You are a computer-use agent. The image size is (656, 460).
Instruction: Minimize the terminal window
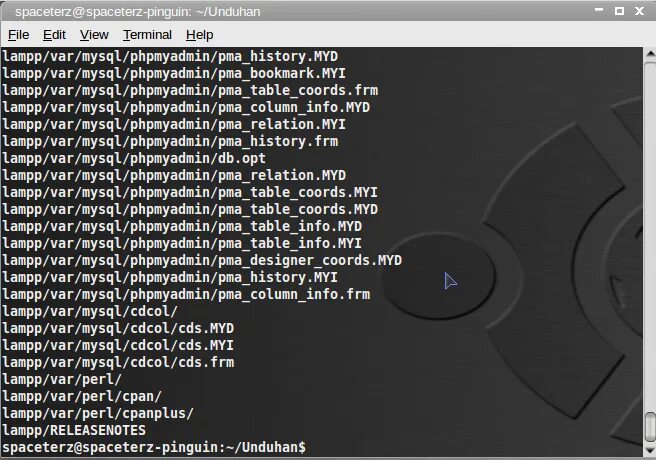(x=599, y=10)
